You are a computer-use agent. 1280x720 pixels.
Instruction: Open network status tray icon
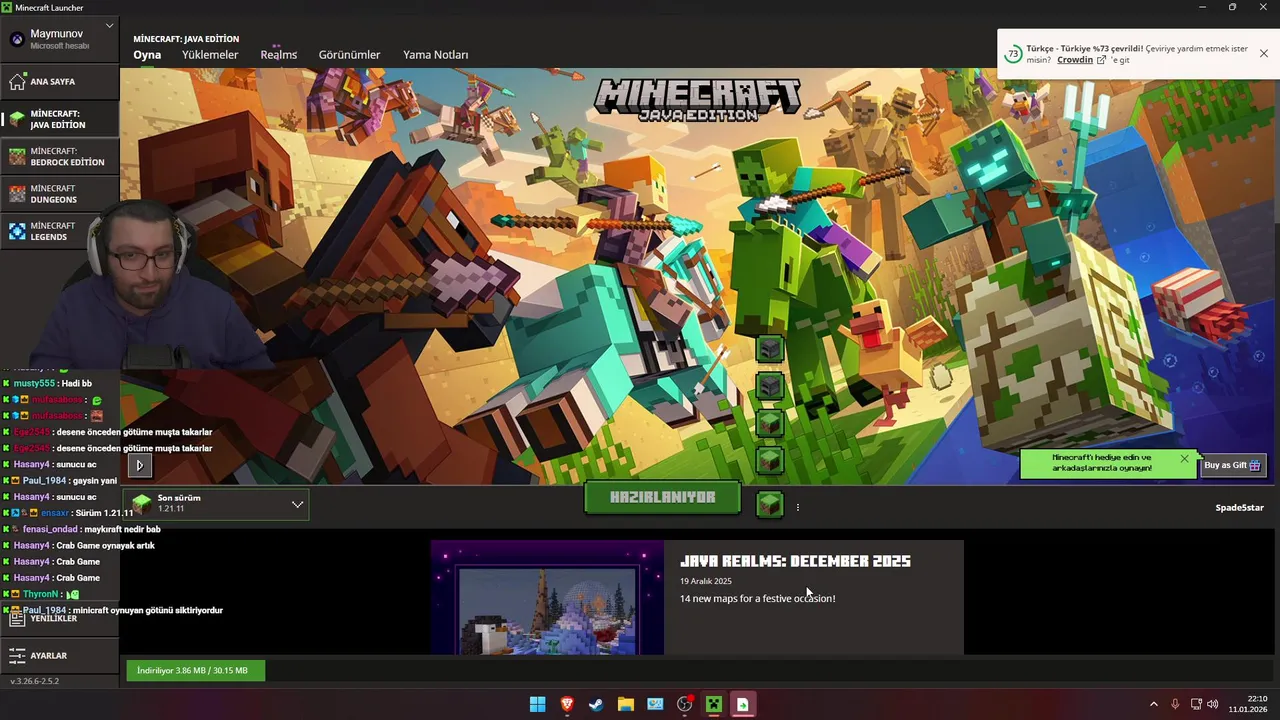tap(1196, 704)
